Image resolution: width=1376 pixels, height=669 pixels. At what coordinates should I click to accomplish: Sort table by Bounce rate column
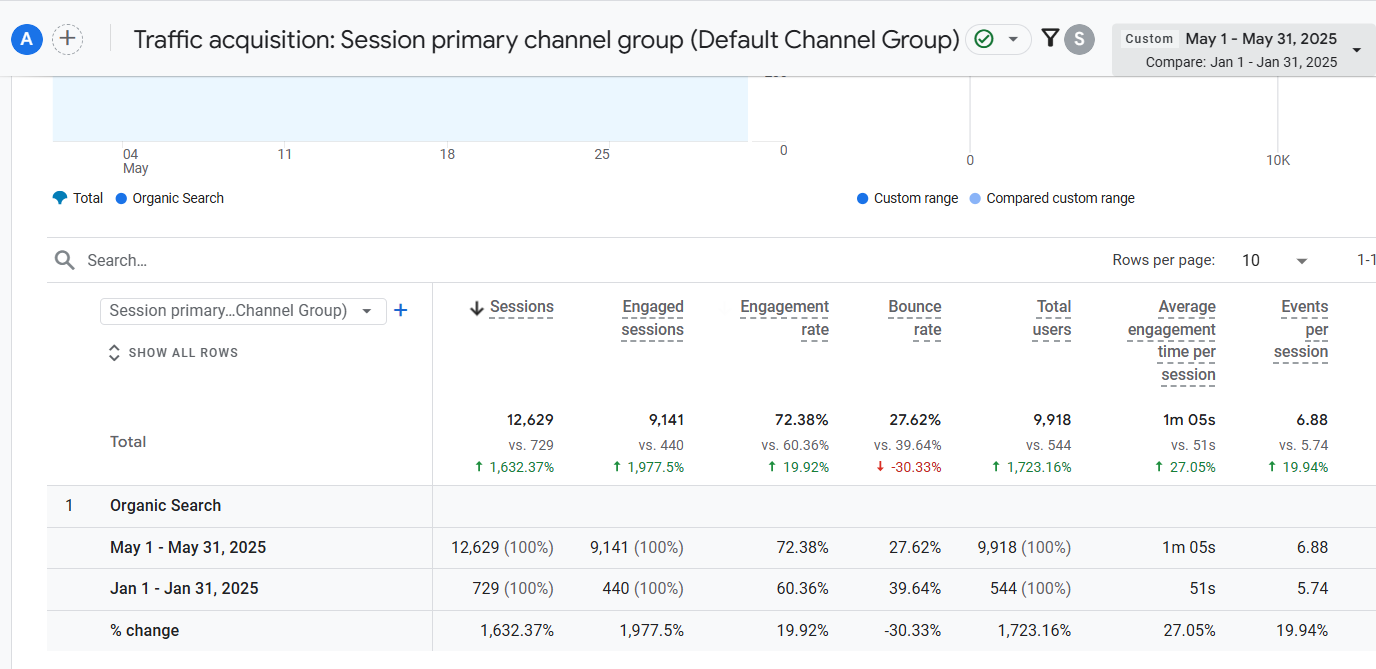point(914,318)
